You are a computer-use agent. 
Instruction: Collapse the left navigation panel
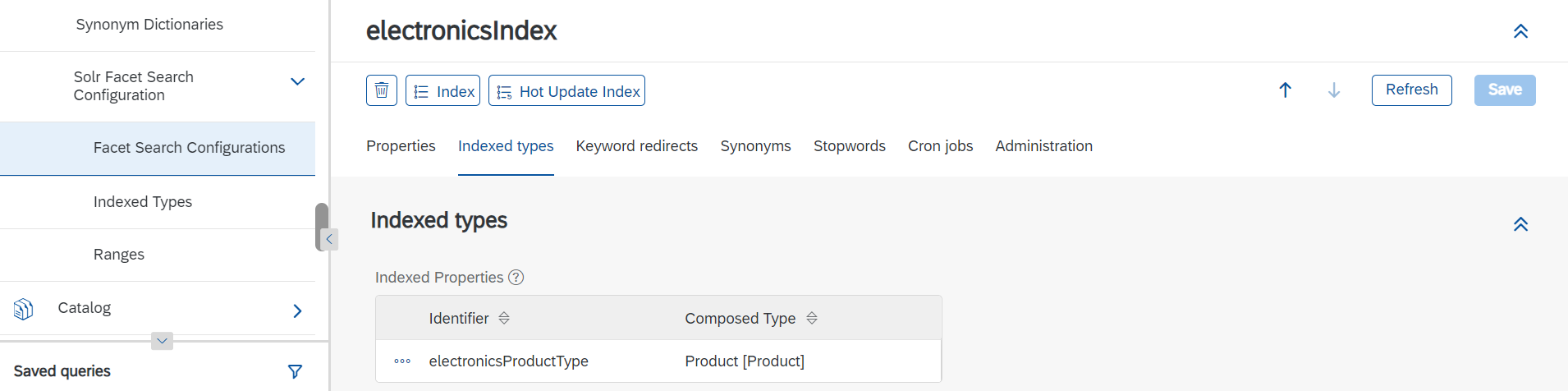[x=329, y=239]
